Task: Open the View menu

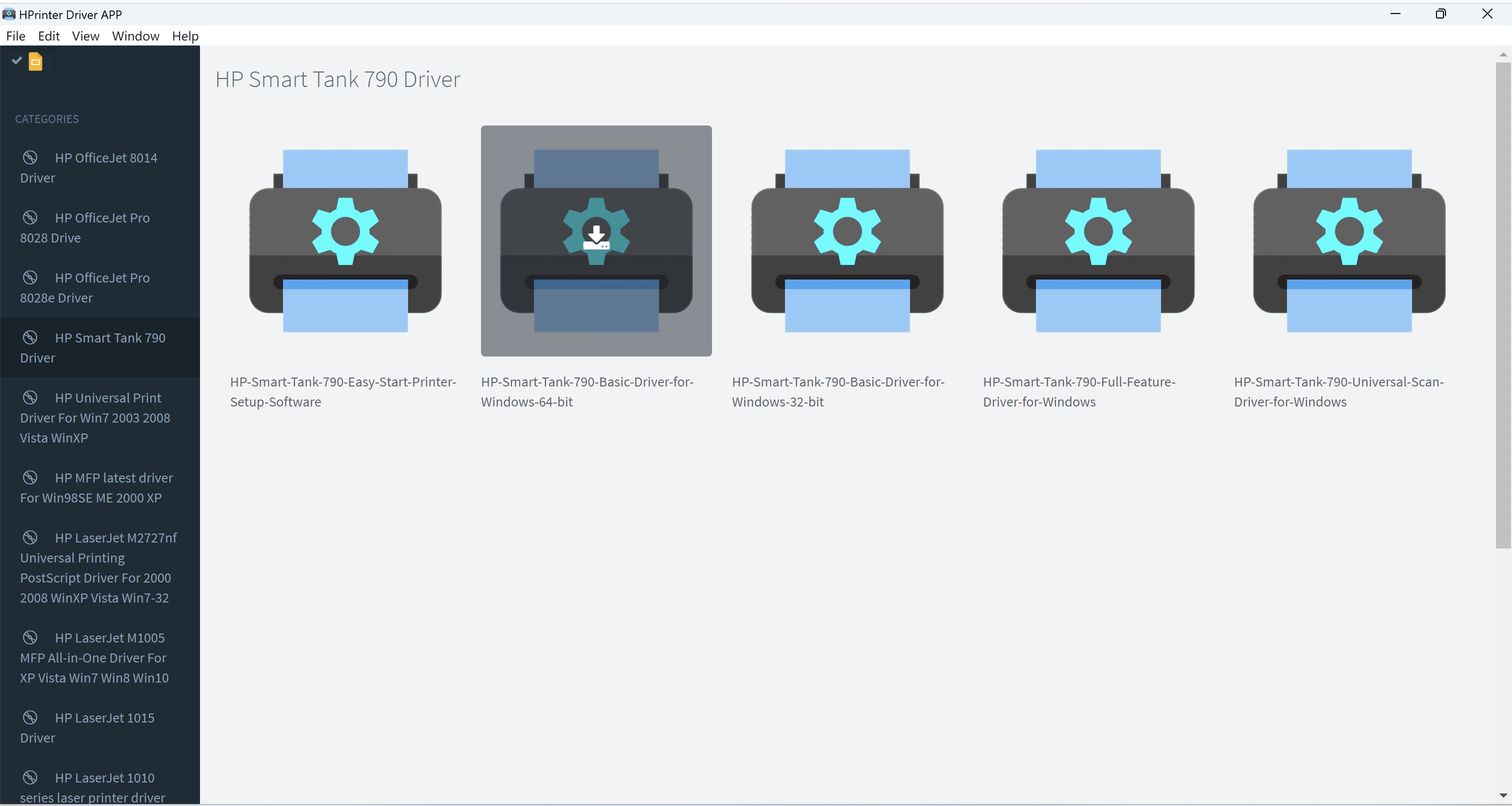Action: (85, 36)
